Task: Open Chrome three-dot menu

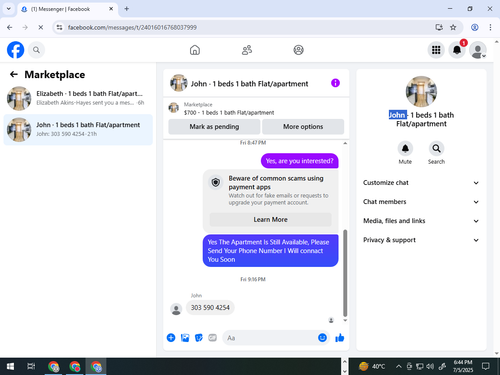Action: [490, 27]
